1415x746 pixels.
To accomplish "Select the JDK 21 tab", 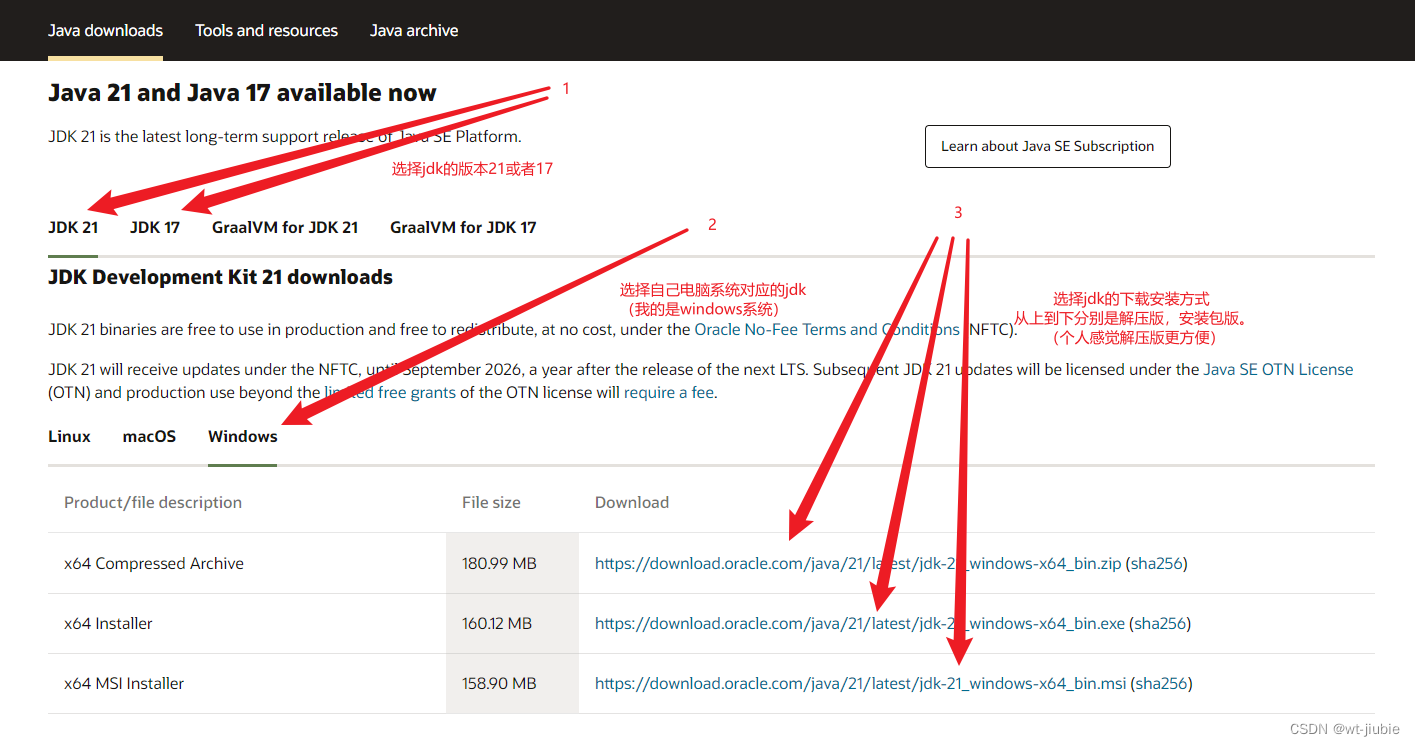I will coord(73,227).
